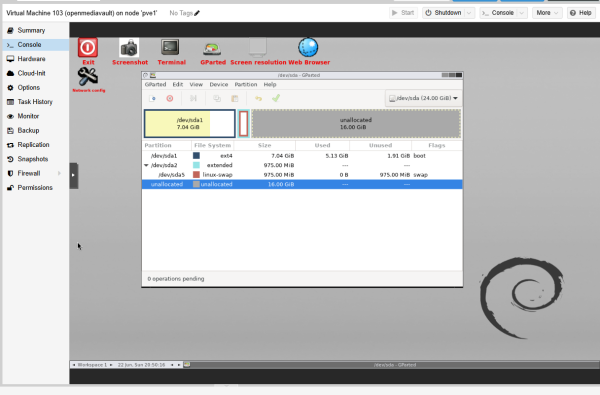Open Permissions in the sidebar
Screen dimensions: 600x395
36,187
